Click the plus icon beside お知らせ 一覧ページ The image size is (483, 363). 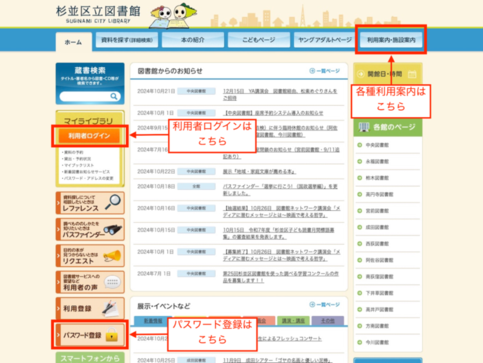coord(312,71)
